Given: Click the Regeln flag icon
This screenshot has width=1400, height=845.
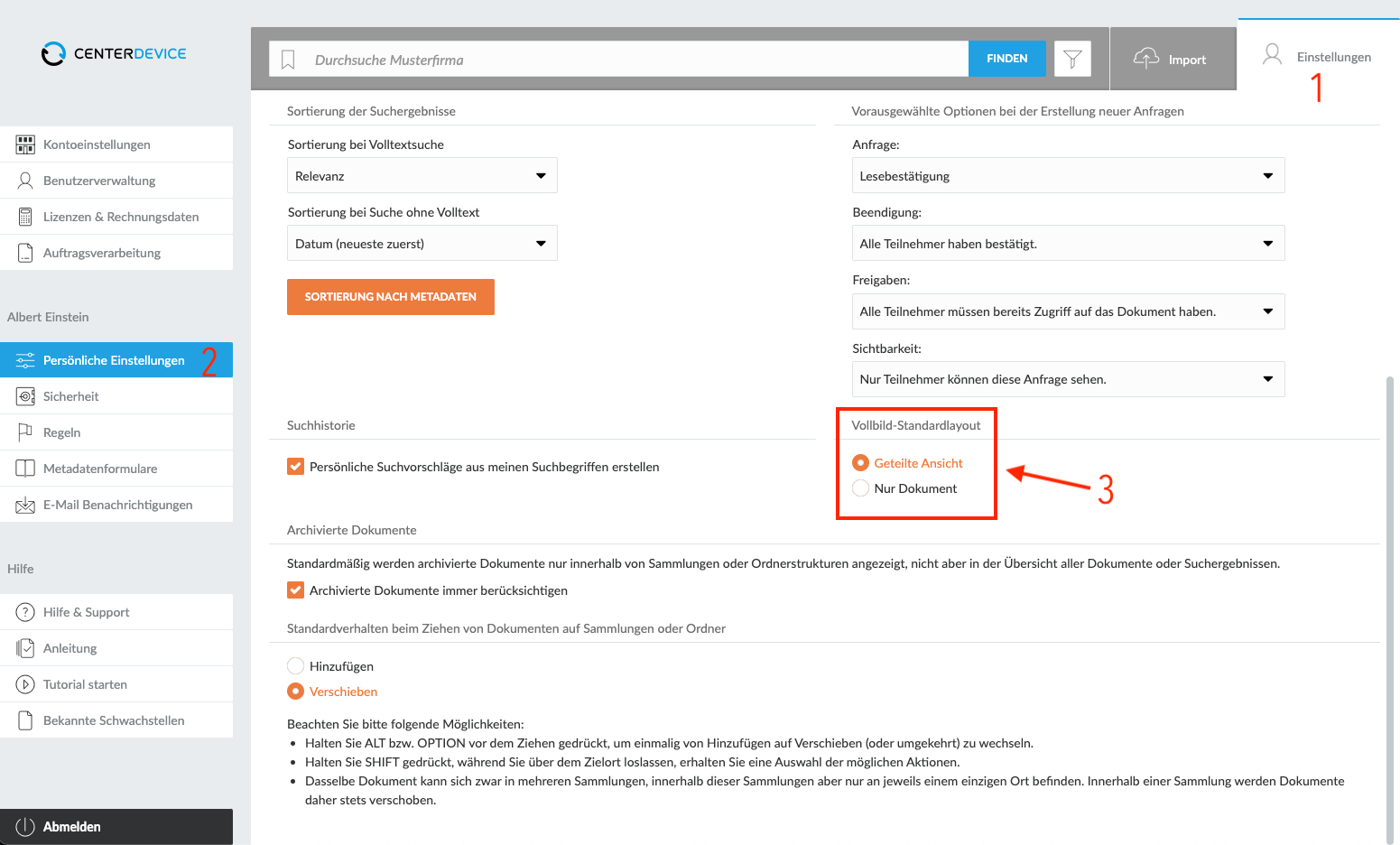Looking at the screenshot, I should coord(25,432).
